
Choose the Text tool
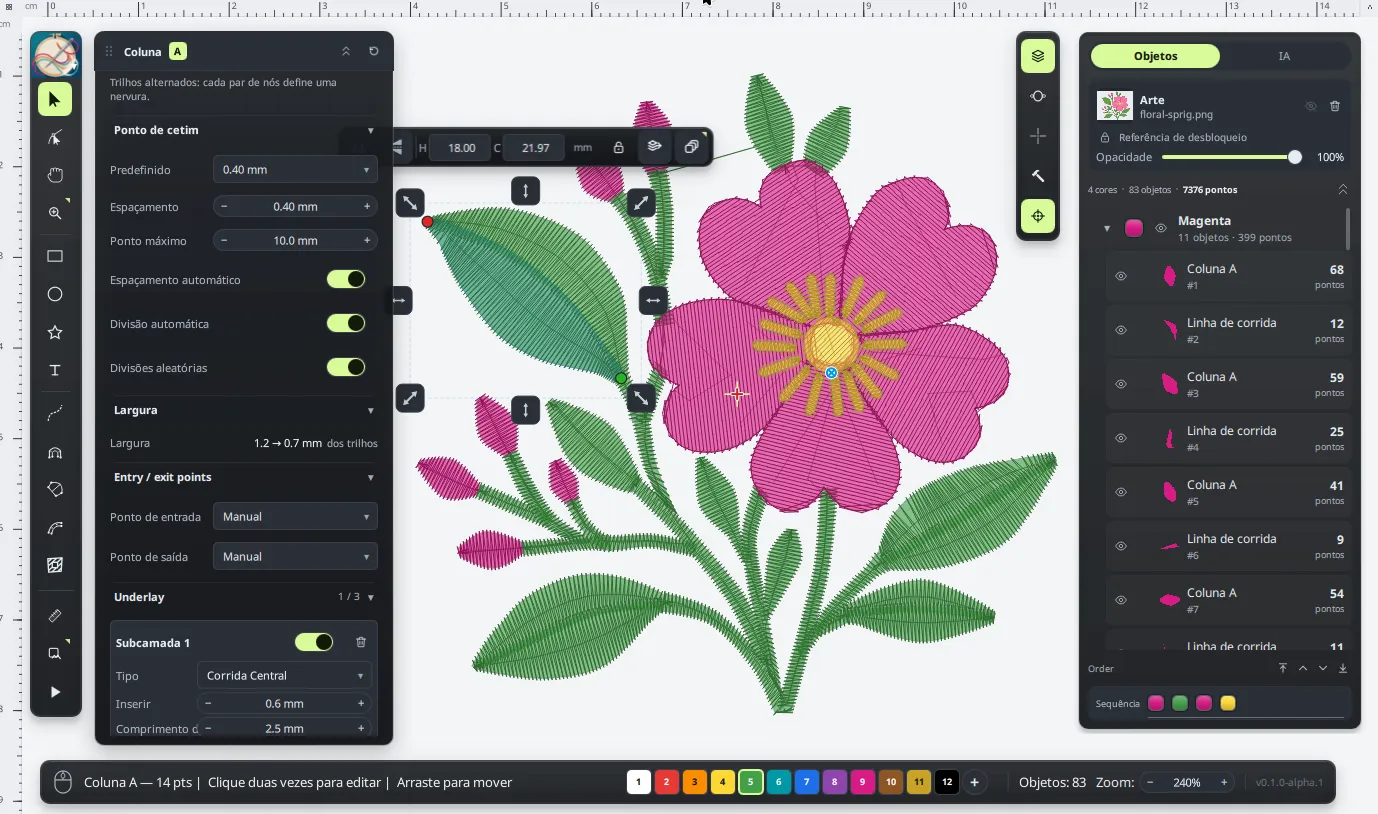(x=55, y=370)
